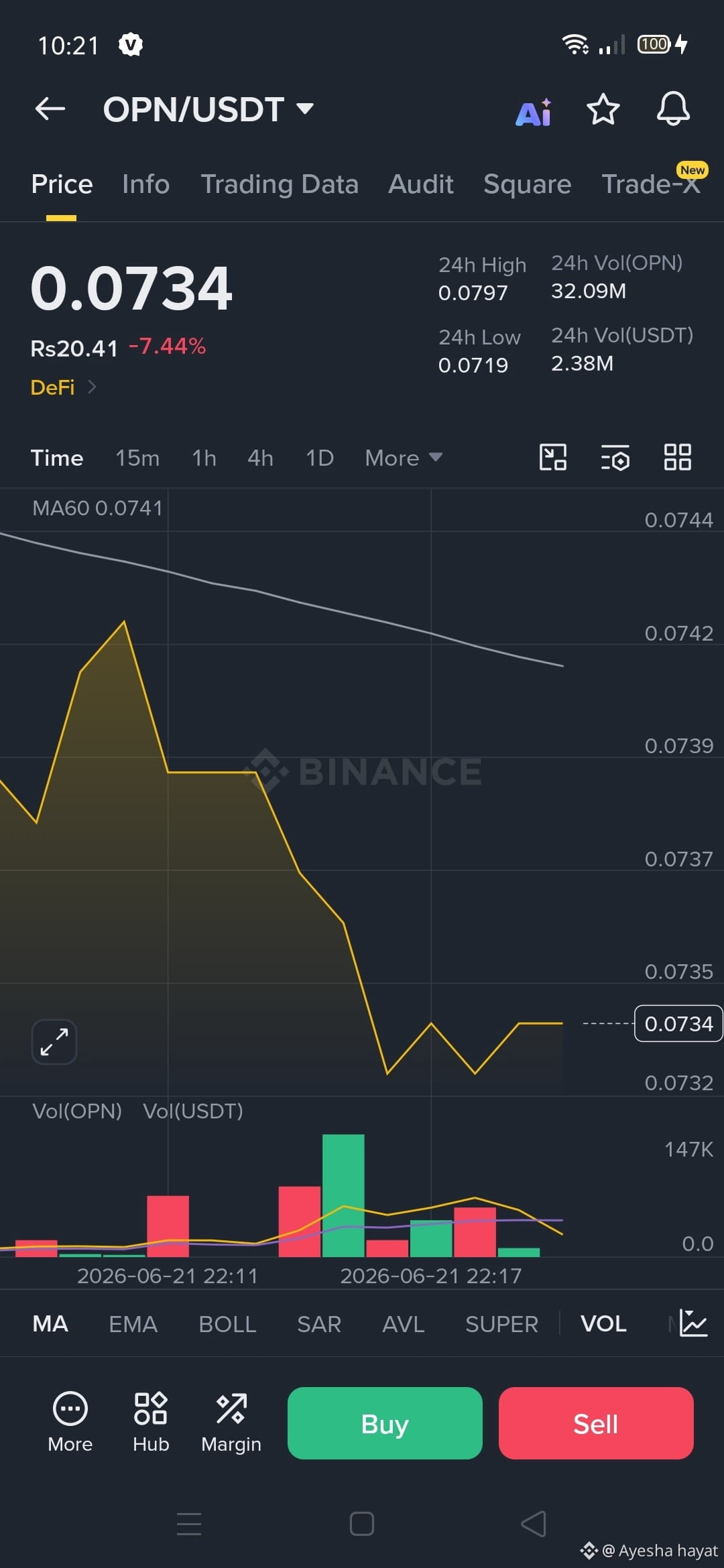Tap the -7.44% change value
The width and height of the screenshot is (724, 1568).
click(x=167, y=346)
